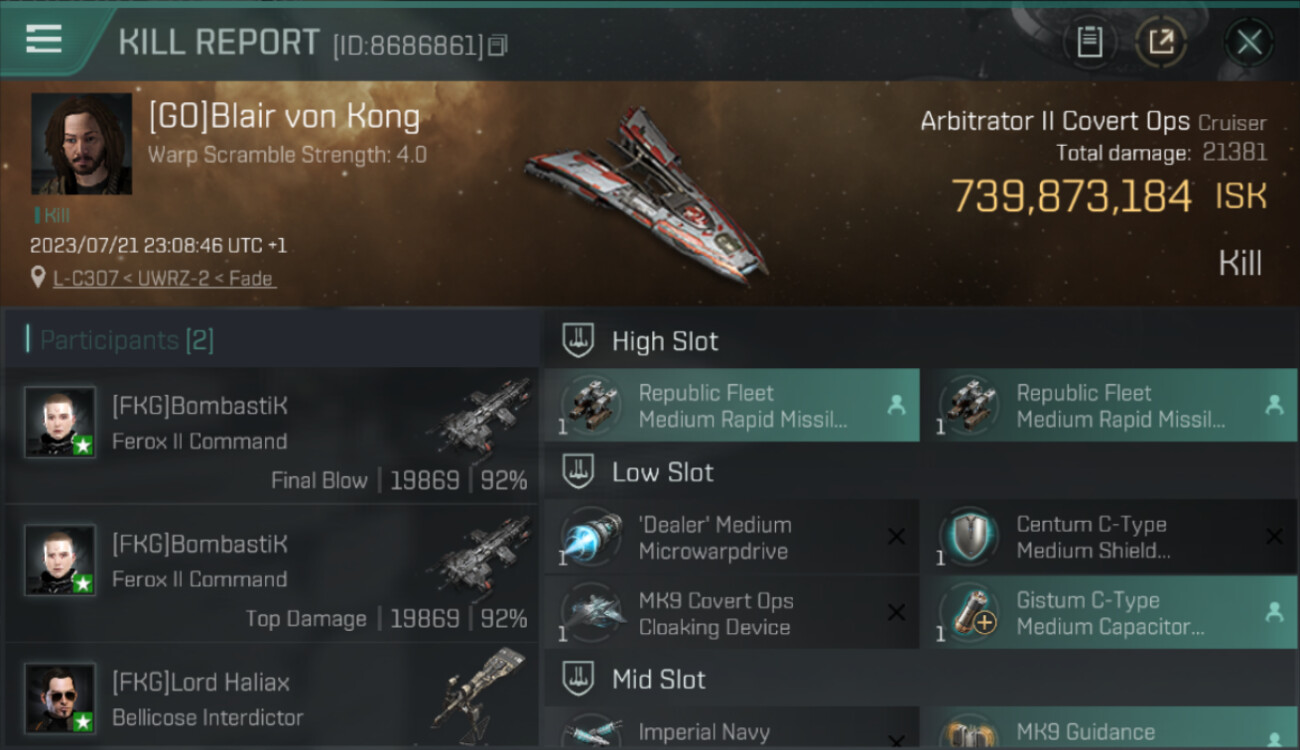This screenshot has height=750, width=1300.
Task: View Blair von Kong's portrait
Action: click(81, 143)
